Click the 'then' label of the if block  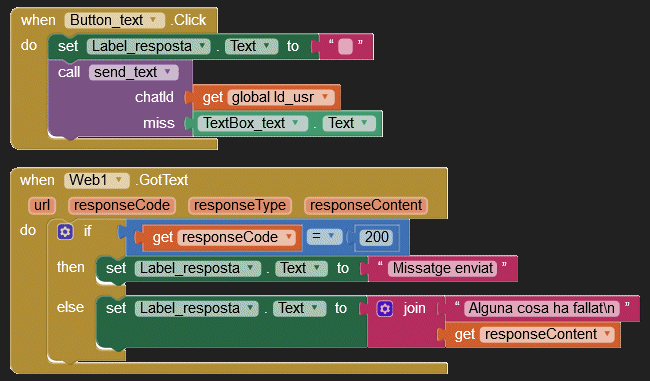pyautogui.click(x=70, y=267)
